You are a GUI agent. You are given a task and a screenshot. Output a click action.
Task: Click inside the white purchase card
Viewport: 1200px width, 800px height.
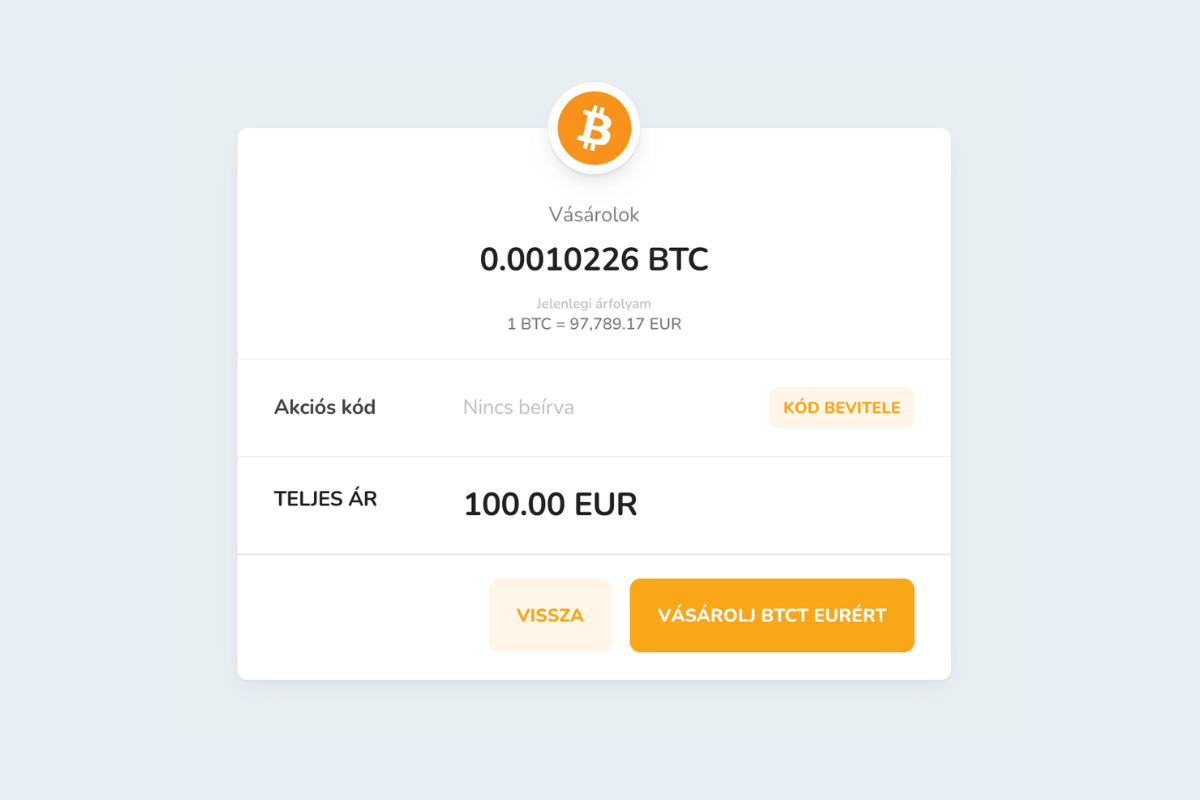point(594,400)
